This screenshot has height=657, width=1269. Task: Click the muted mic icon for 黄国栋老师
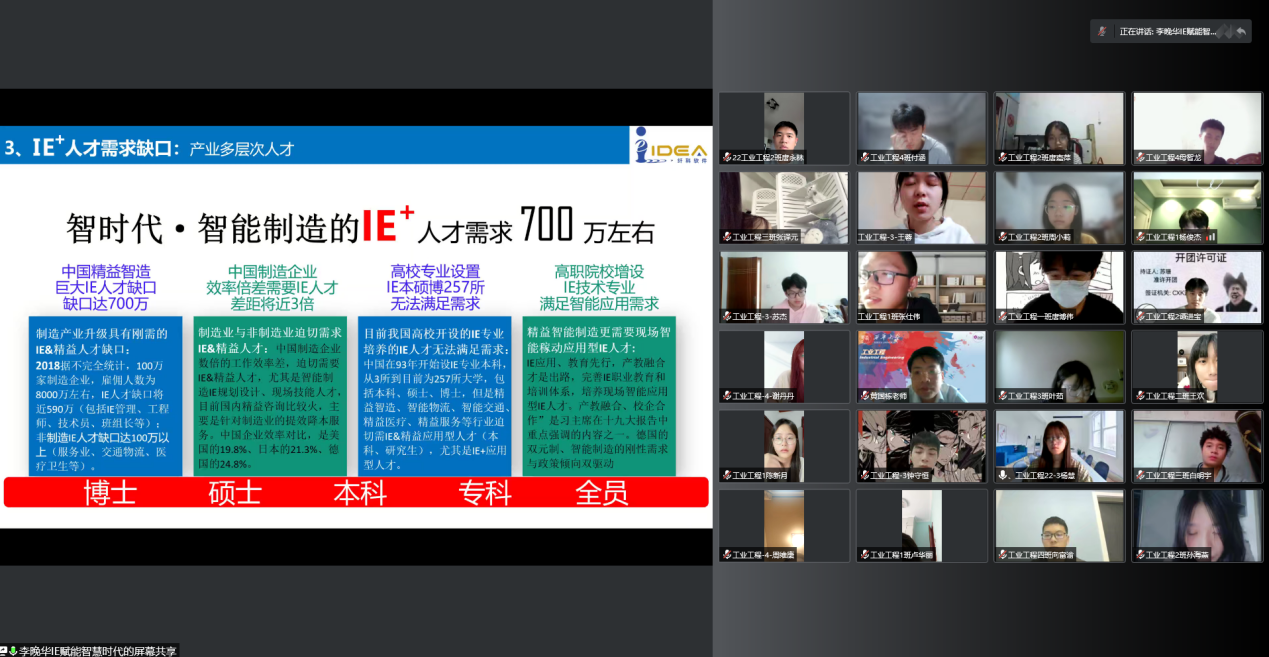point(864,396)
